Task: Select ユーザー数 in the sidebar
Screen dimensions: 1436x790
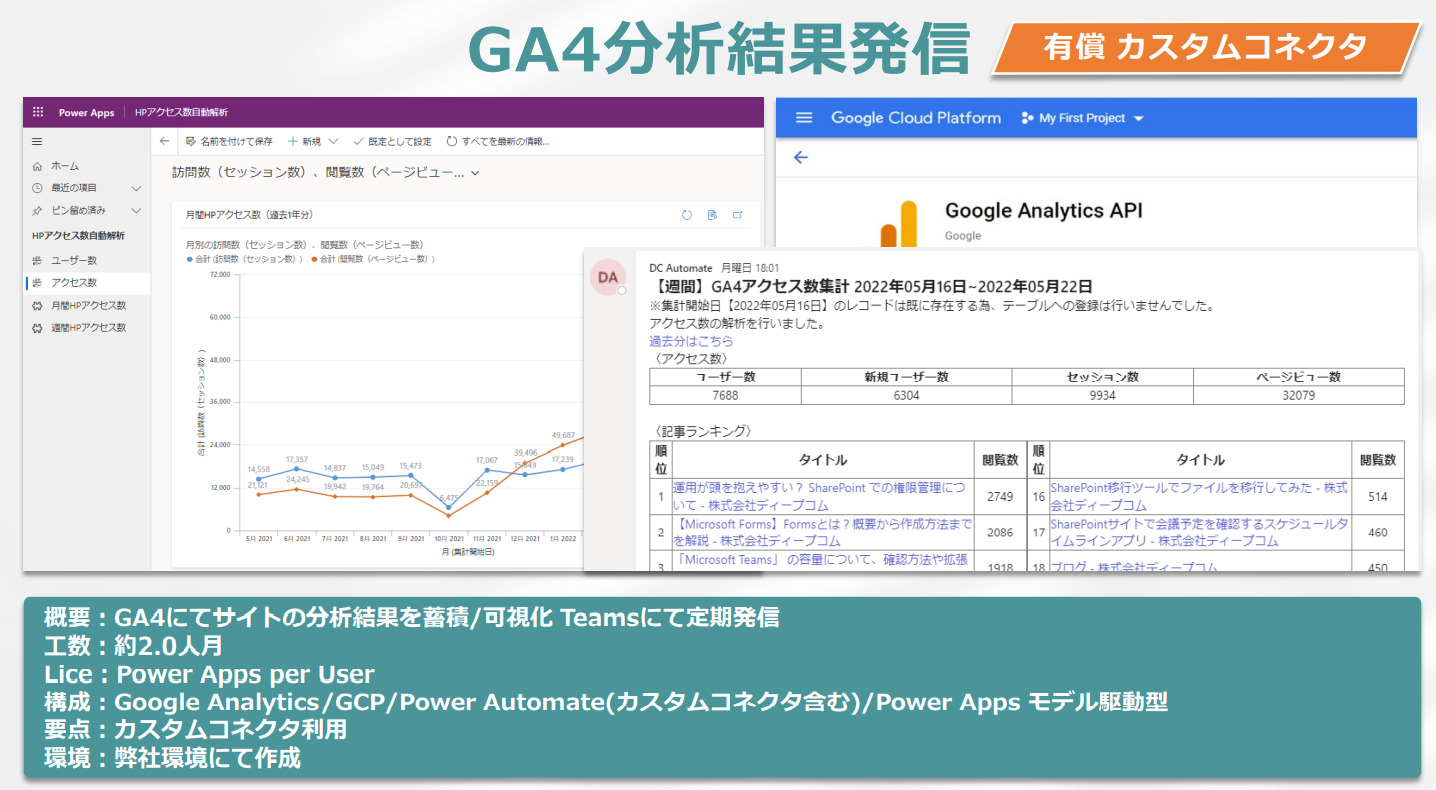Action: coord(74,261)
